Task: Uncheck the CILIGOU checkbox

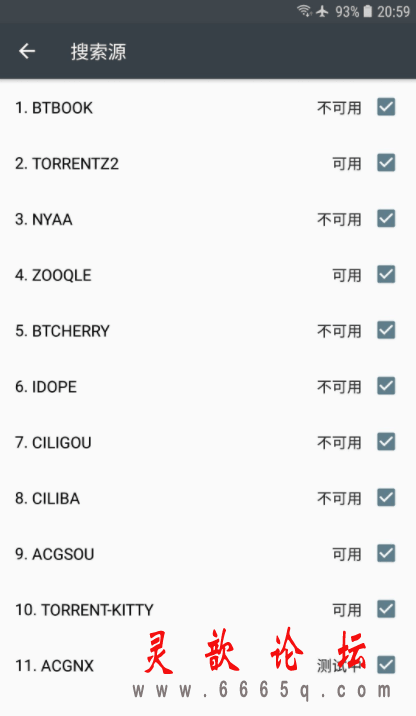Action: (x=386, y=442)
